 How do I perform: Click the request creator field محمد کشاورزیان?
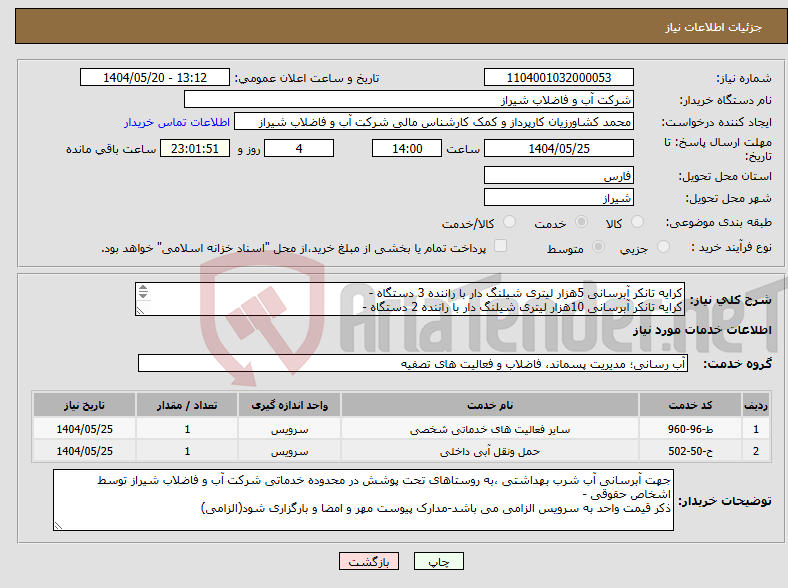point(434,122)
